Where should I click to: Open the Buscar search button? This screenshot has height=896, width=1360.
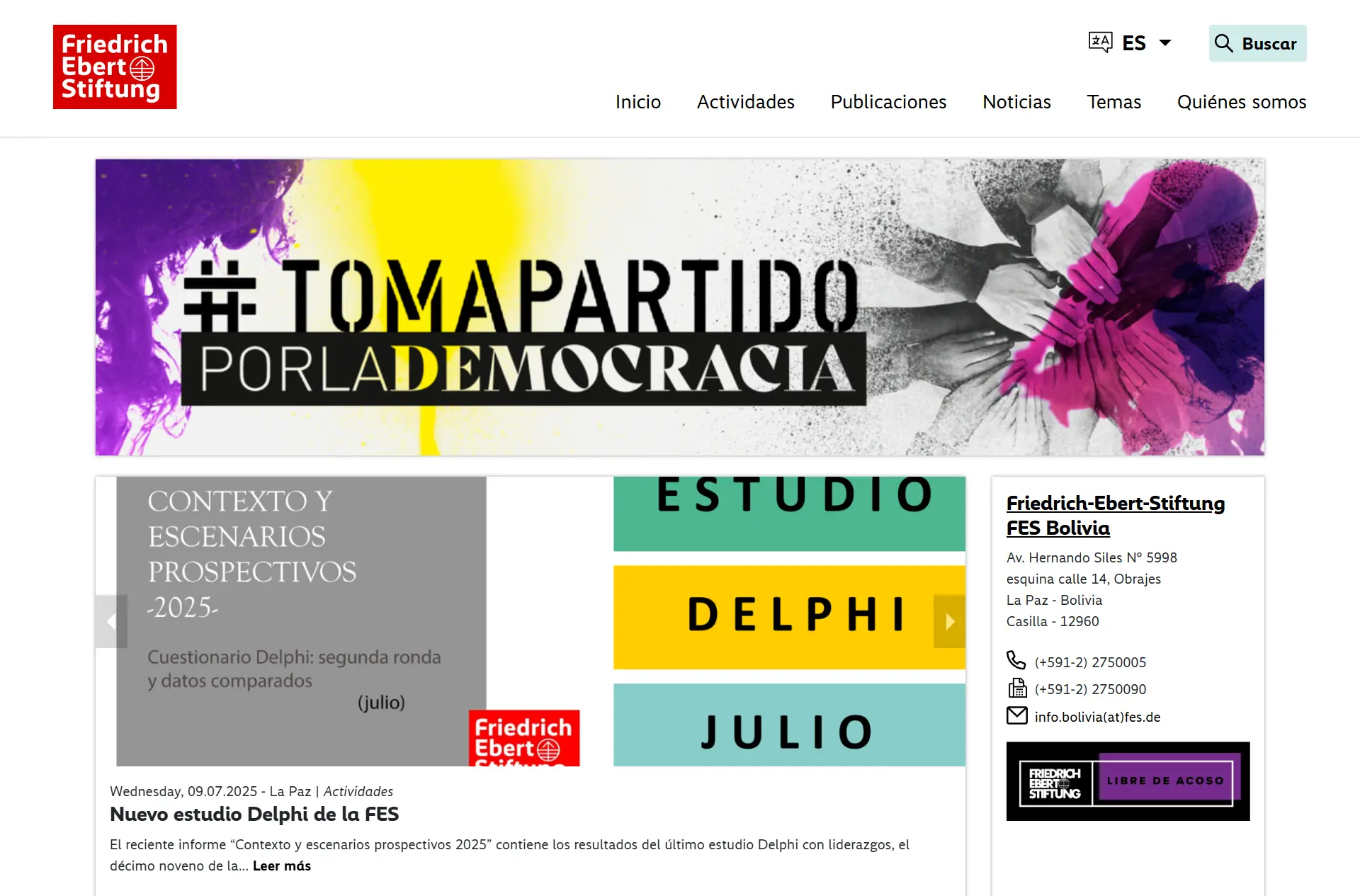point(1268,44)
